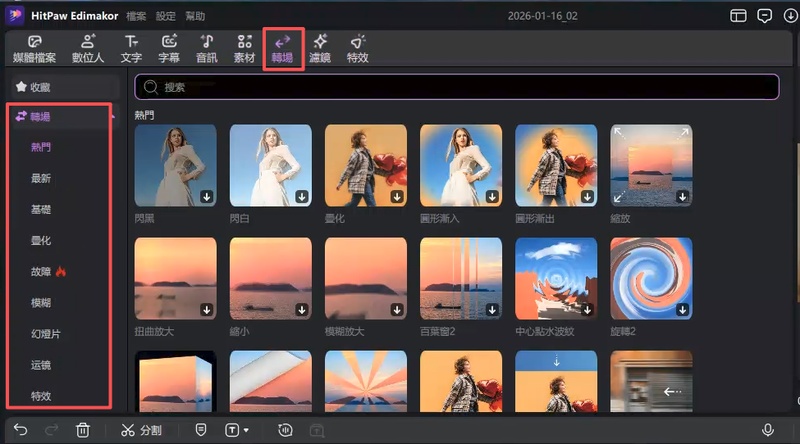800x444 pixels.
Task: Select the 閃白 transition thumbnail
Action: coord(270,165)
